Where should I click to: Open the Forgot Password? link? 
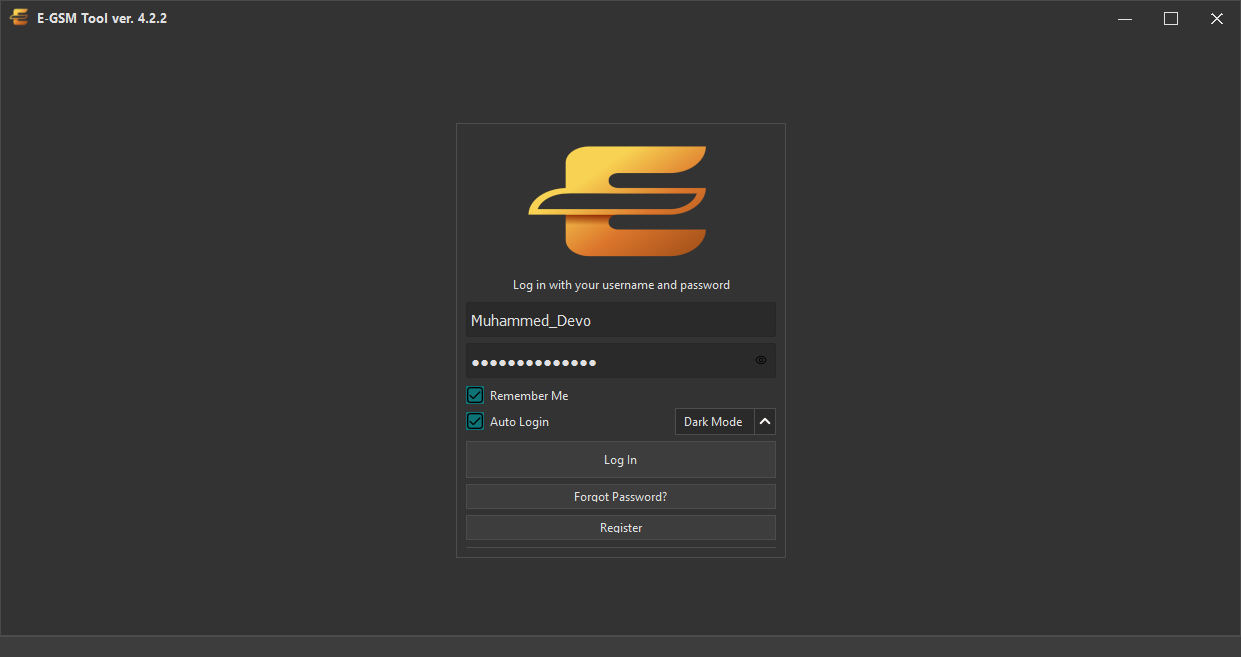tap(621, 497)
